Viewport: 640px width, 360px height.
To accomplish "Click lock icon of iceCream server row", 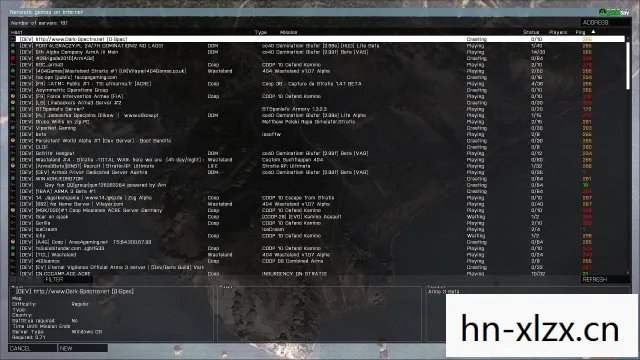I will (x=13, y=229).
